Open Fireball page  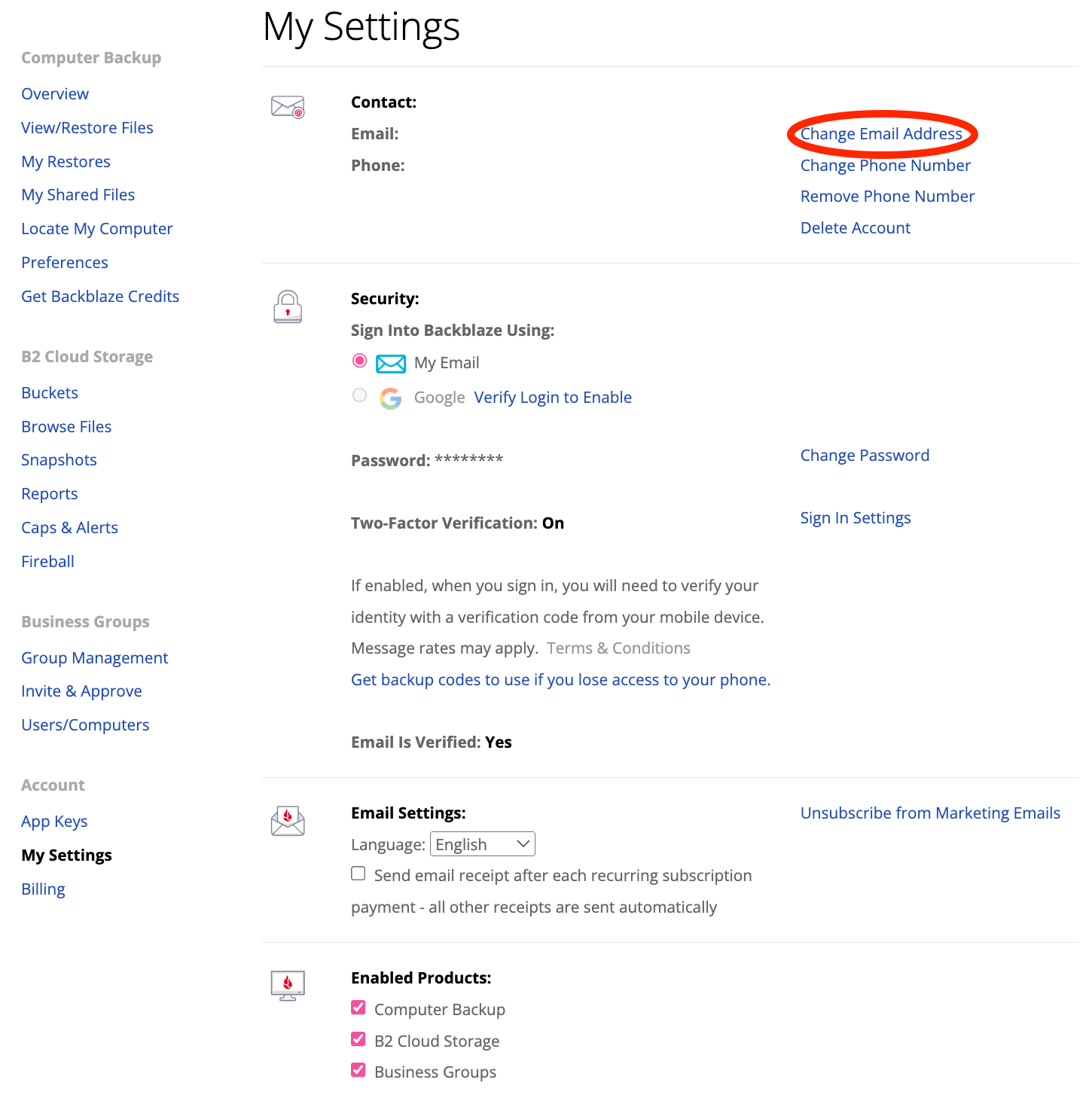[48, 562]
